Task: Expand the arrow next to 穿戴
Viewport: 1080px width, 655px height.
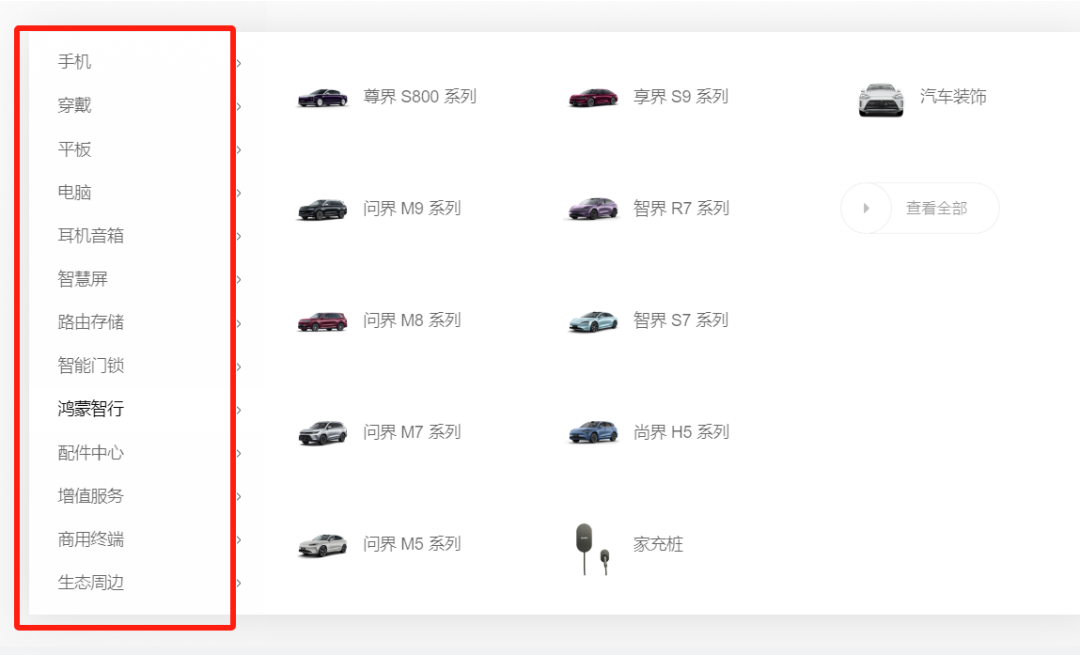Action: pyautogui.click(x=239, y=106)
